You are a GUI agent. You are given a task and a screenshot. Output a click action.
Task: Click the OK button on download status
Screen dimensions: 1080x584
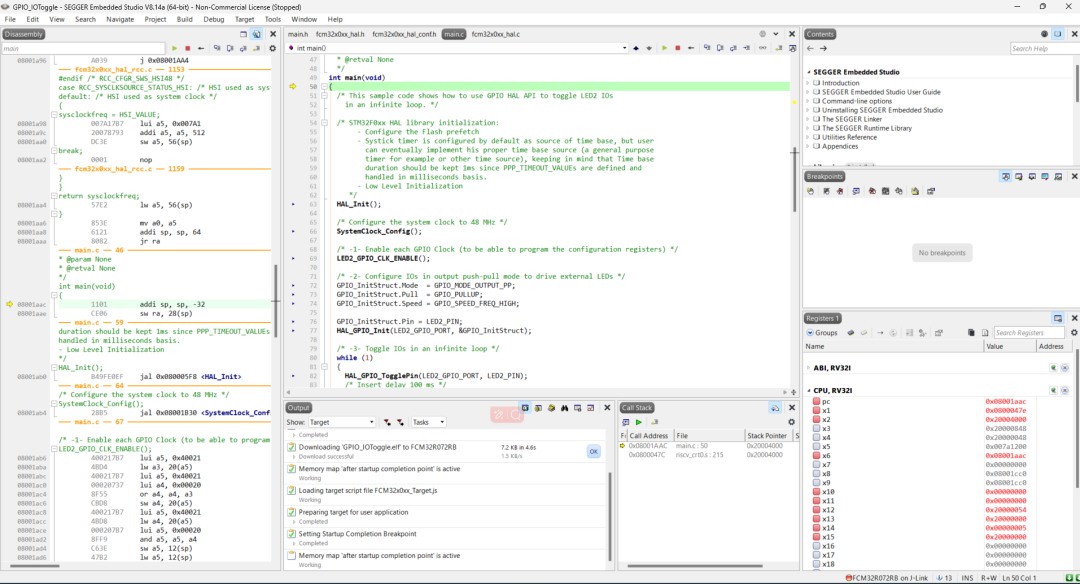(593, 451)
